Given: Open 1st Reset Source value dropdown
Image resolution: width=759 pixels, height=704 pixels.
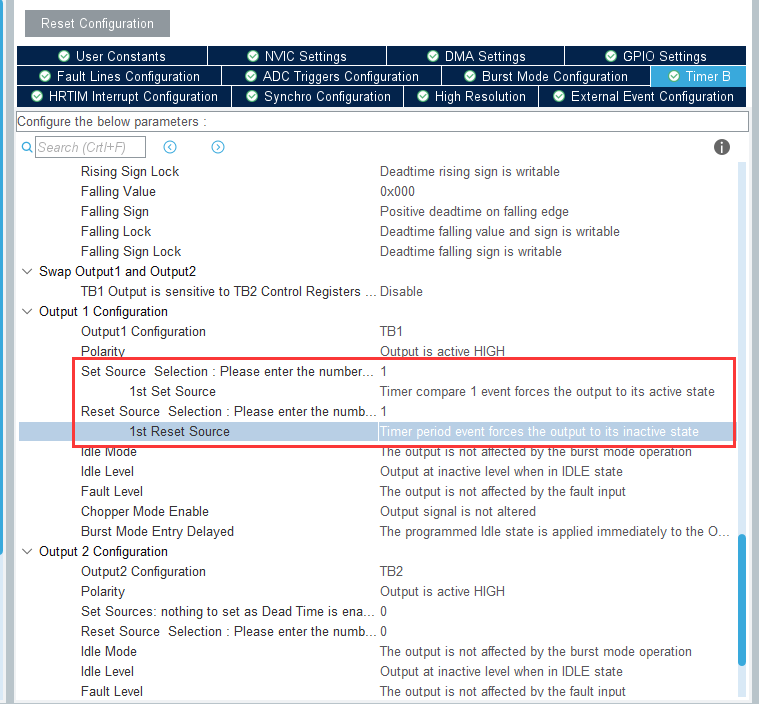Looking at the screenshot, I should click(539, 431).
